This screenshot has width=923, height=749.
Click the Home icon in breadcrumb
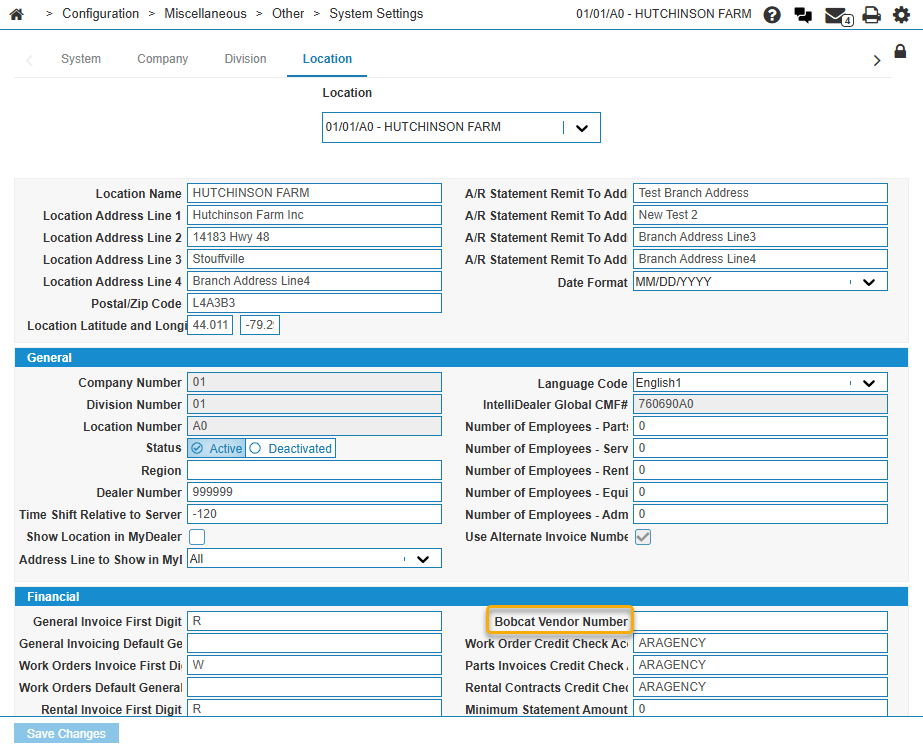[16, 14]
